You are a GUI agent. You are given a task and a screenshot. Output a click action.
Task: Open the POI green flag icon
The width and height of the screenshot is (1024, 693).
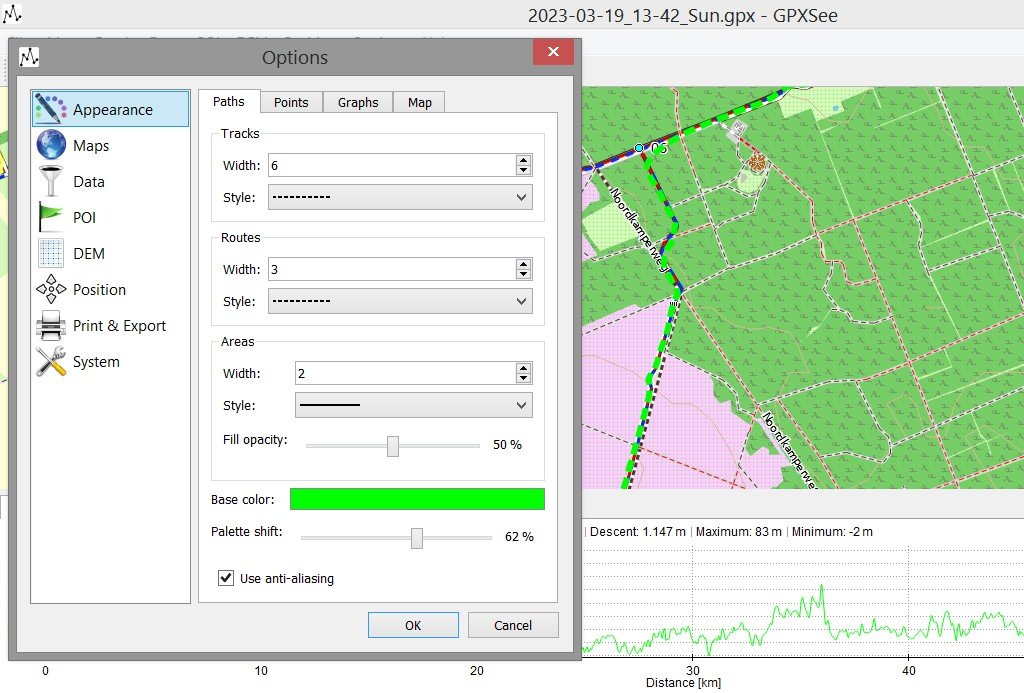[51, 218]
